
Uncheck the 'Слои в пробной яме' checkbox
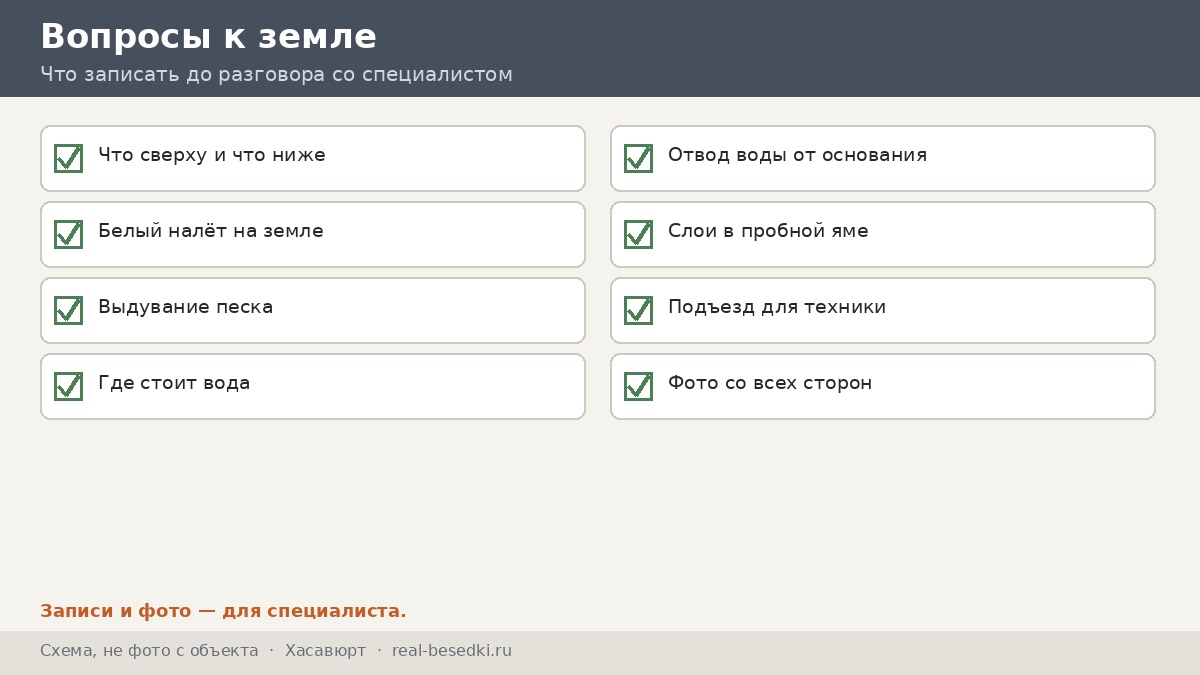pos(638,234)
